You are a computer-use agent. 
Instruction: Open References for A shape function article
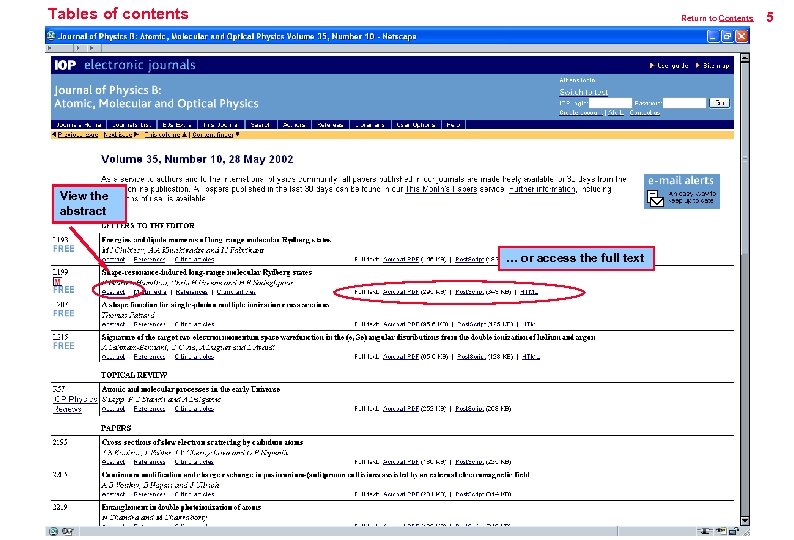(149, 324)
